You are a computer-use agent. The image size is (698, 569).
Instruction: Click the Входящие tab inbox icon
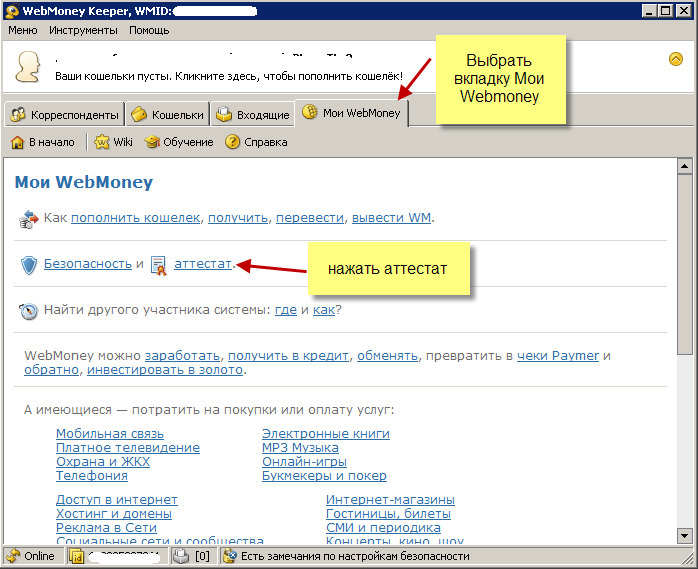(224, 114)
